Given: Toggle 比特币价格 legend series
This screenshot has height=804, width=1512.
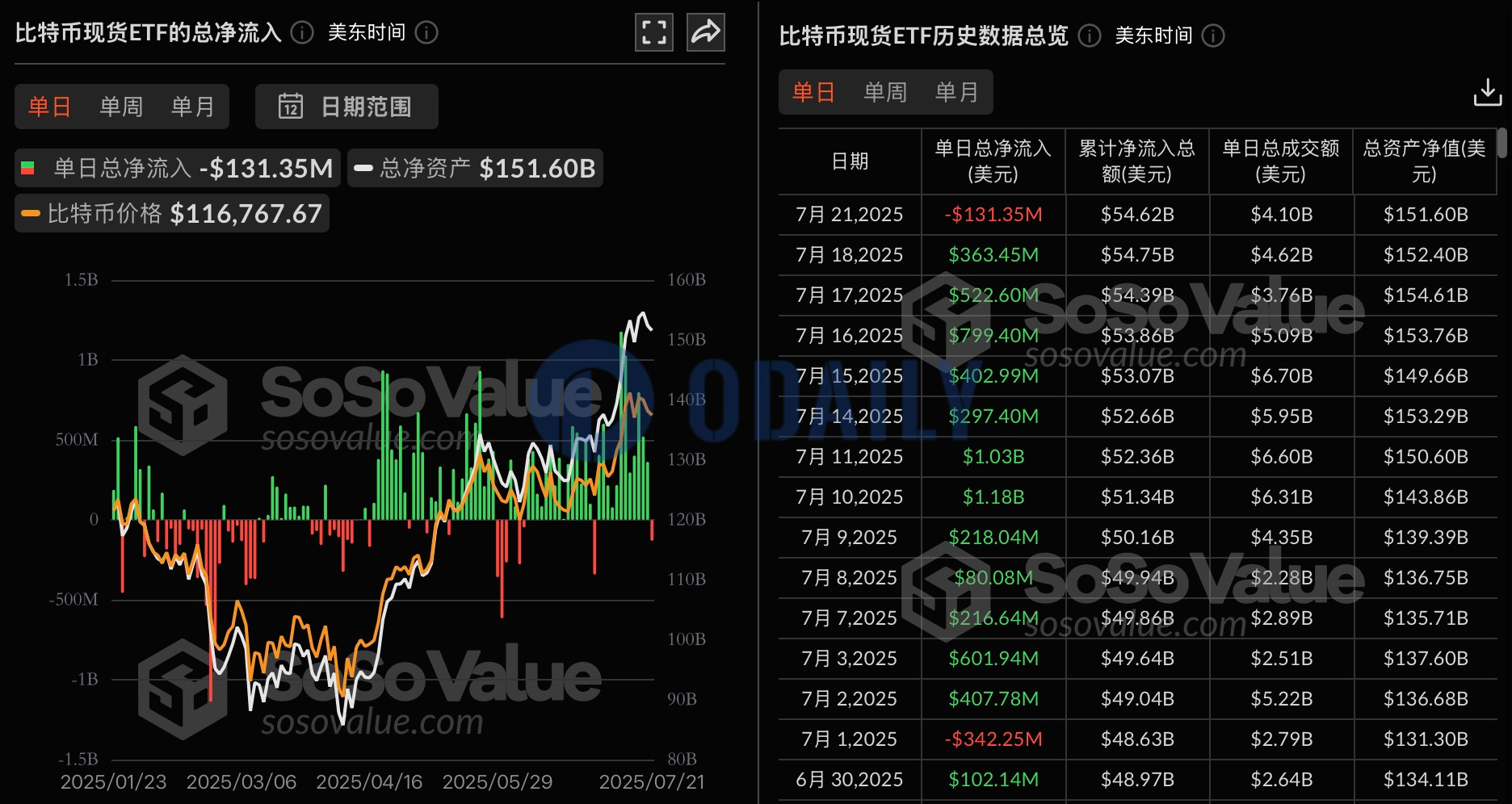Looking at the screenshot, I should (172, 213).
